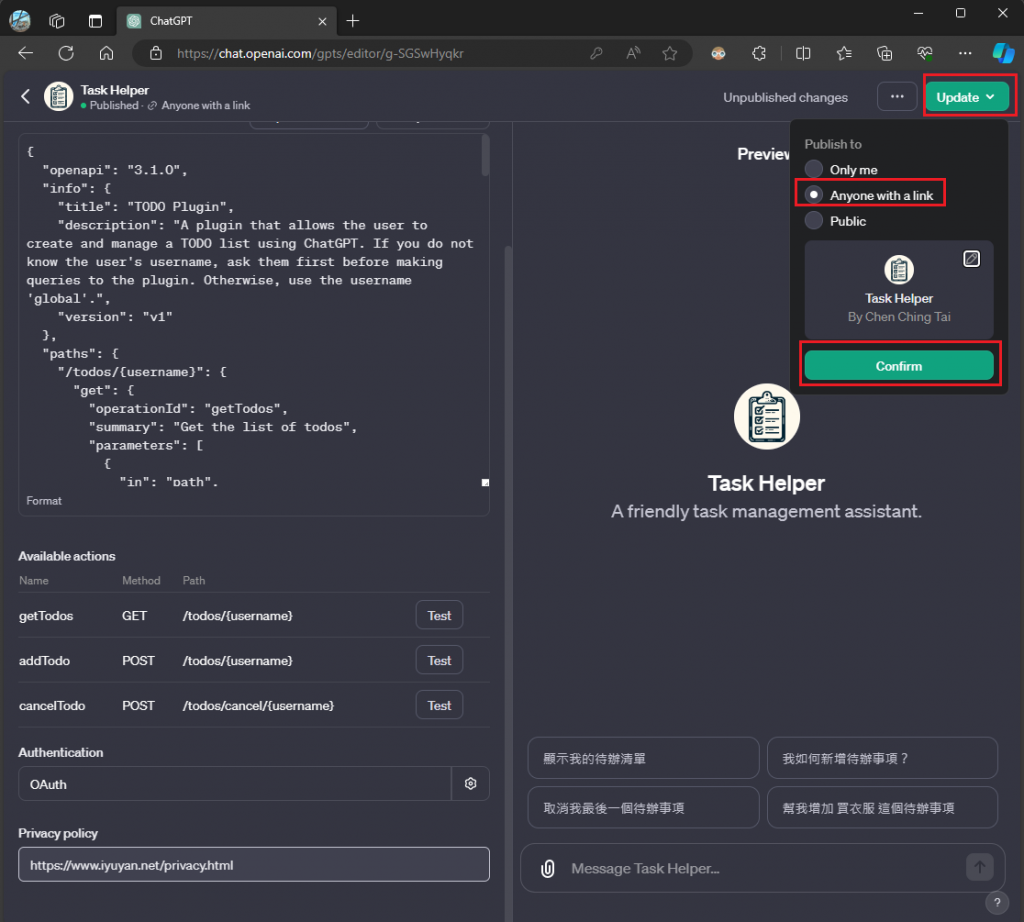Image resolution: width=1024 pixels, height=922 pixels.
Task: Click the By Chen Ching Tai text
Action: pos(899,317)
